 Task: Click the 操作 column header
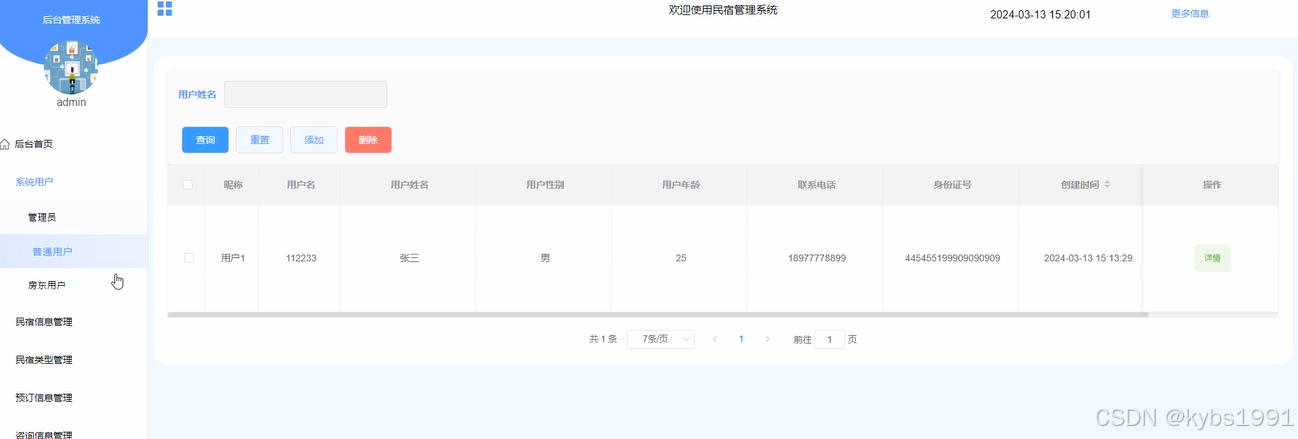click(1212, 185)
